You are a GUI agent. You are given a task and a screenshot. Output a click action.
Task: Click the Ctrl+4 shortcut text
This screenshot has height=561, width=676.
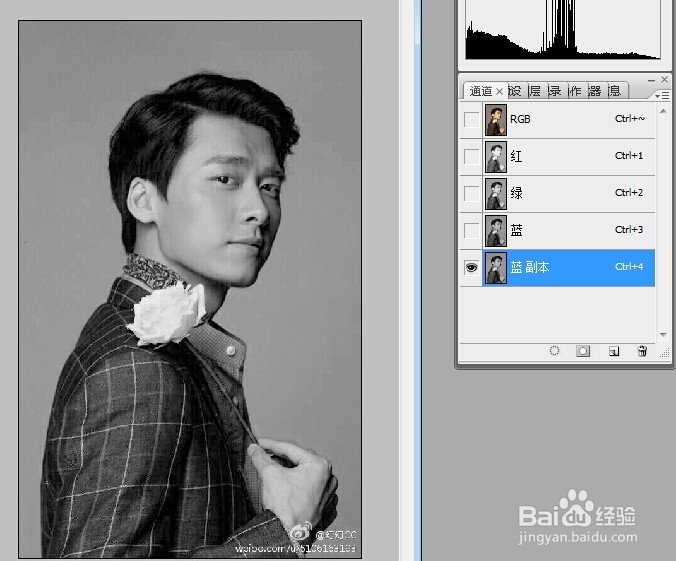[x=629, y=266]
